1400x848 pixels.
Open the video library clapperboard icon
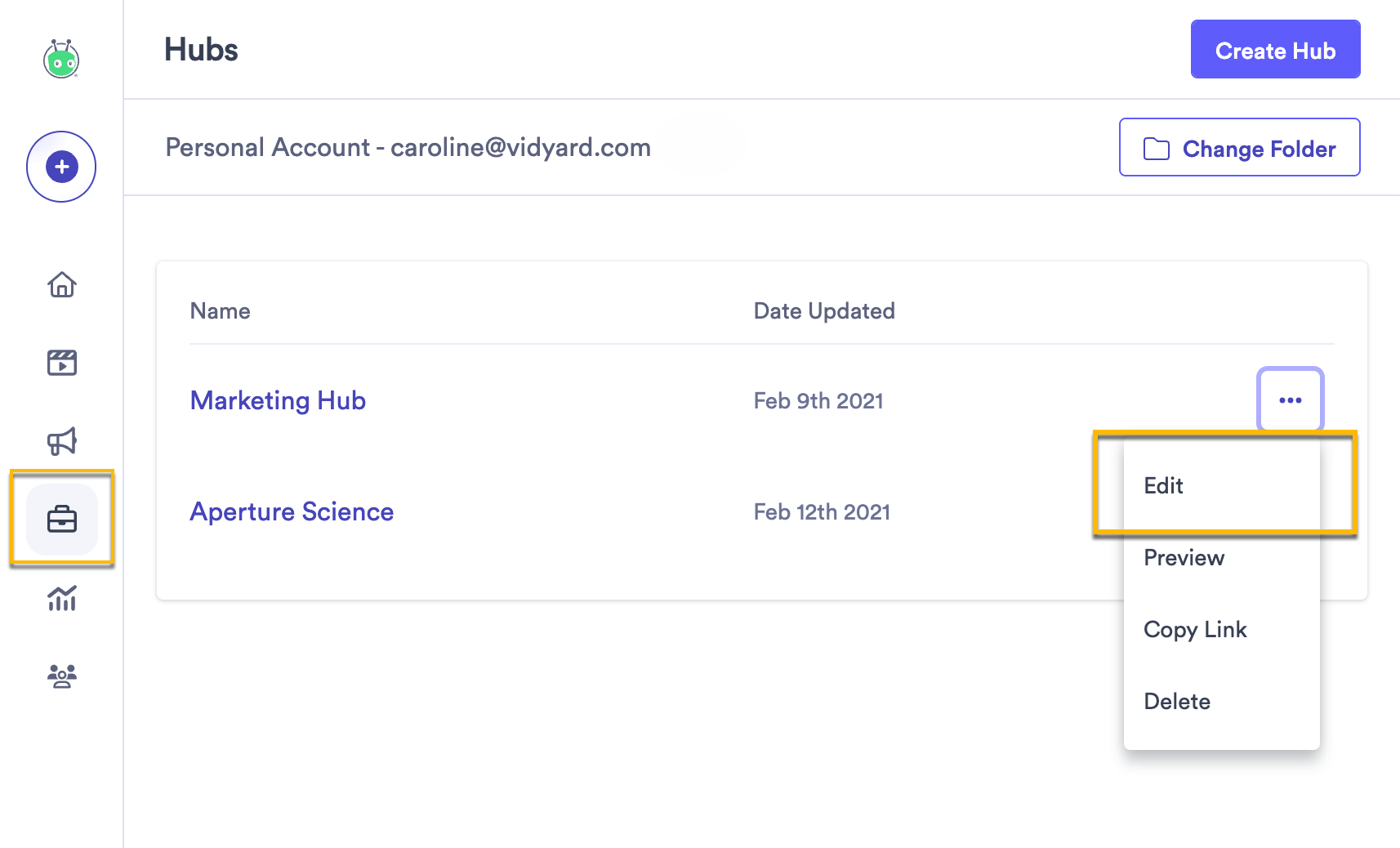pos(61,362)
